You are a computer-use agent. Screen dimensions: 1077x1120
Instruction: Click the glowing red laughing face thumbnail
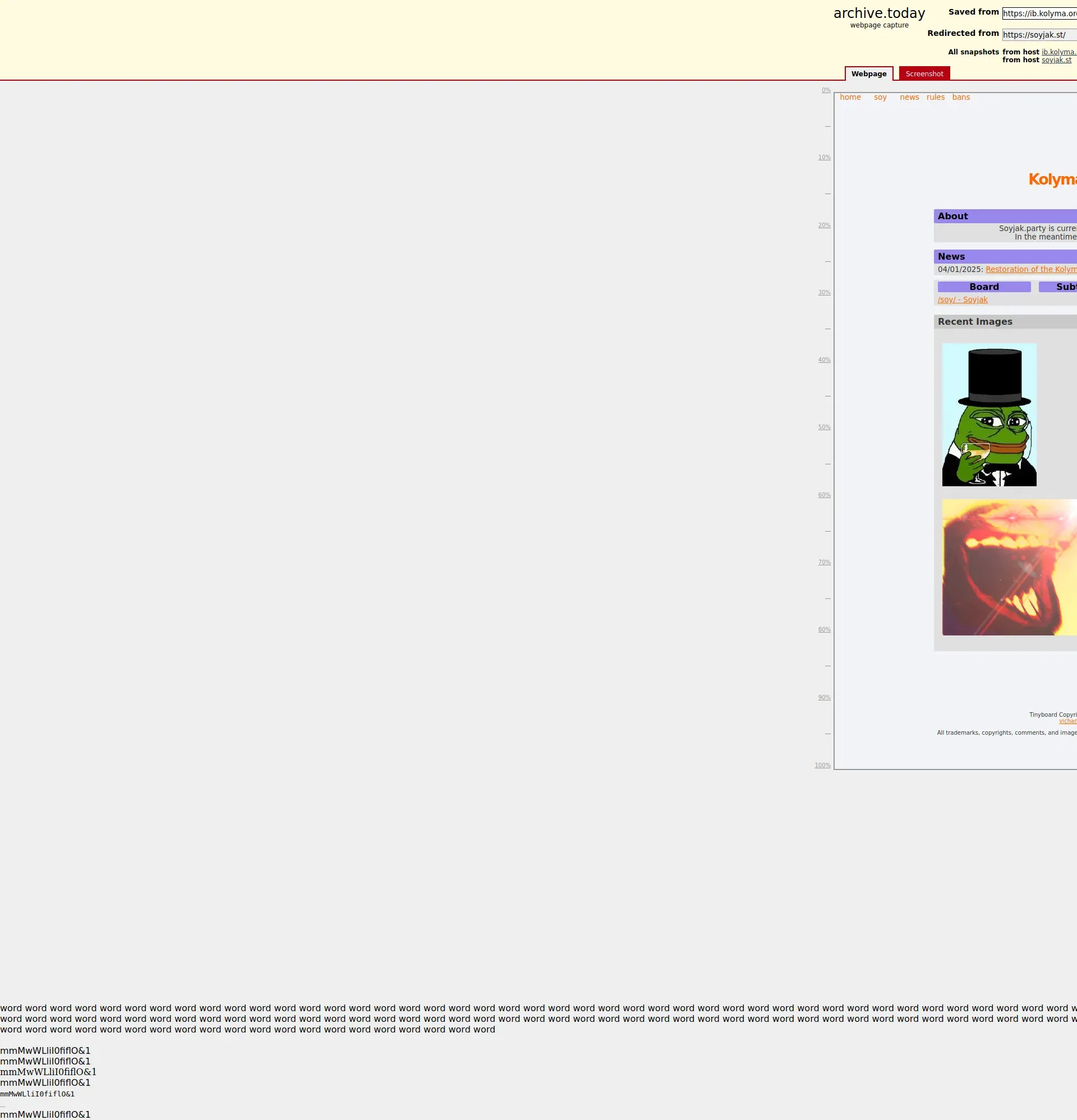[1009, 567]
